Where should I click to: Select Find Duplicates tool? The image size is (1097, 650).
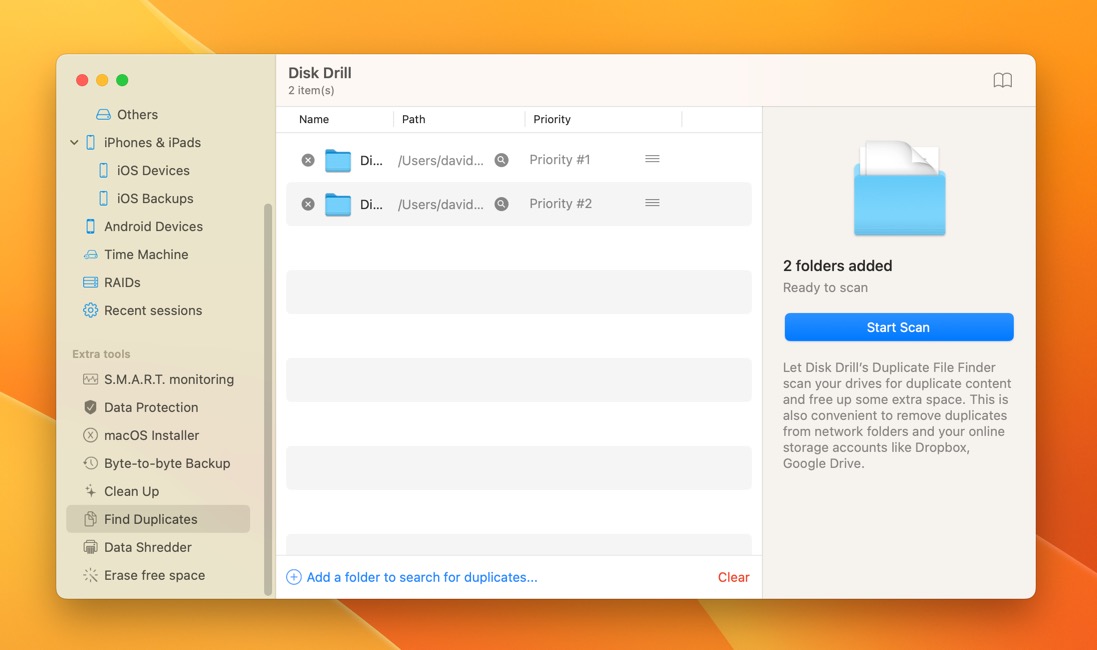tap(158, 519)
